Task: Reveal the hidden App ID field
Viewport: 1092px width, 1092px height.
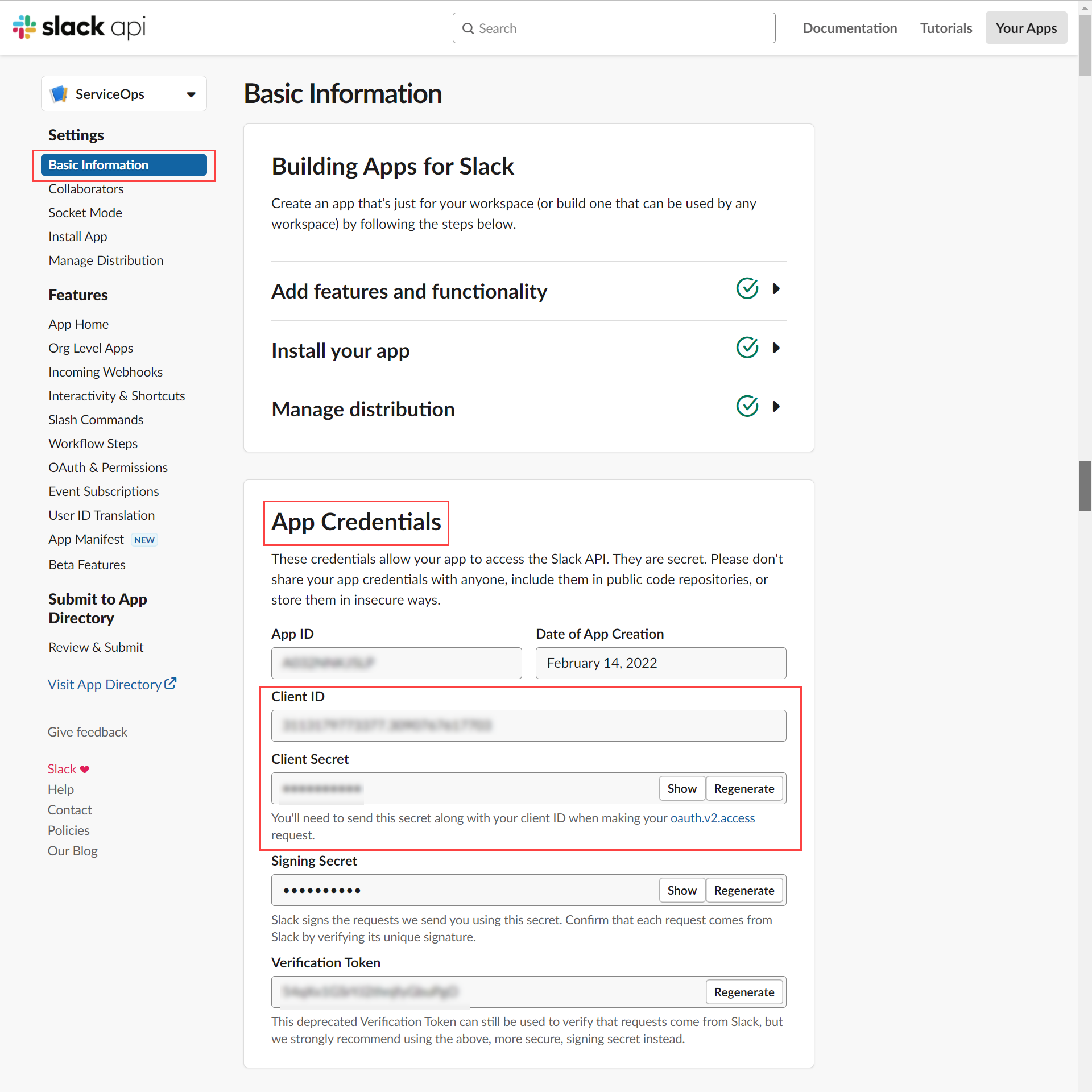Action: (x=396, y=663)
